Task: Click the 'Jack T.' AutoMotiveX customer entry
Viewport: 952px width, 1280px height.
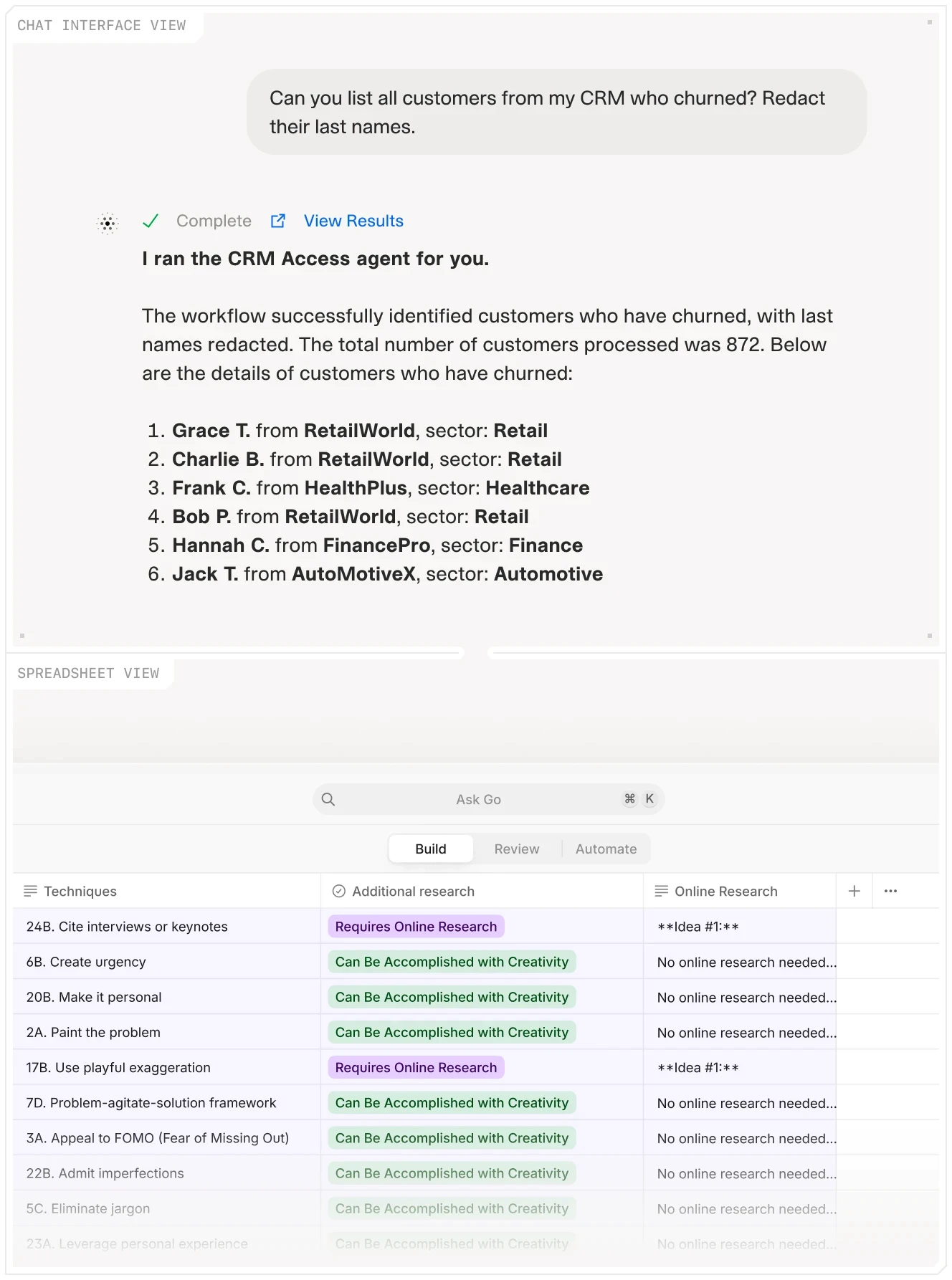Action: pyautogui.click(x=376, y=573)
